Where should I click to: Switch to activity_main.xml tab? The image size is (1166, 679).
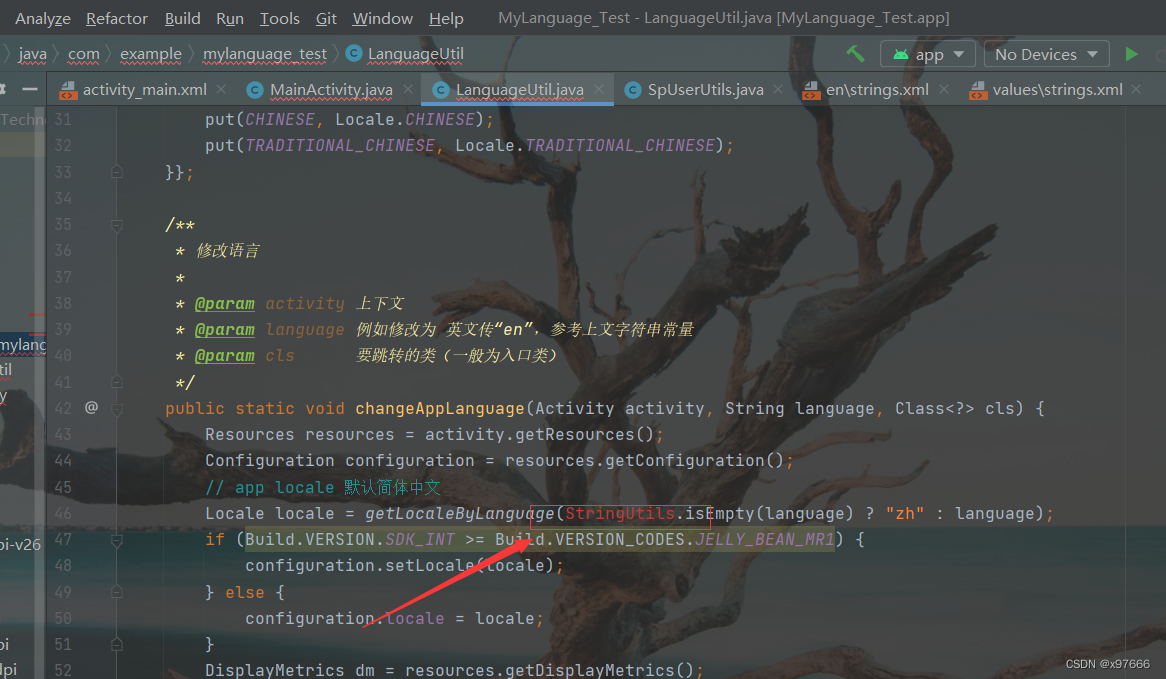(144, 90)
